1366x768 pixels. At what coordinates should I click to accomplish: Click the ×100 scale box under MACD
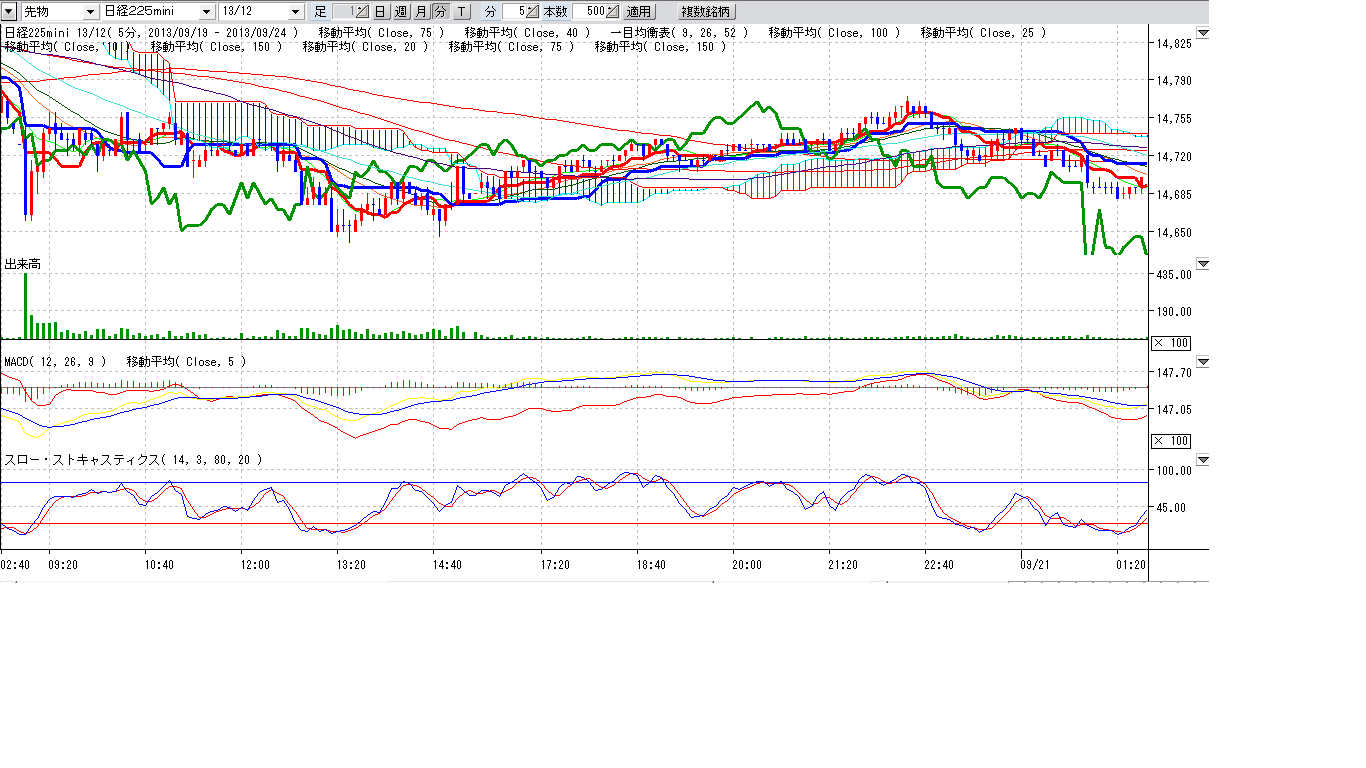(1170, 441)
